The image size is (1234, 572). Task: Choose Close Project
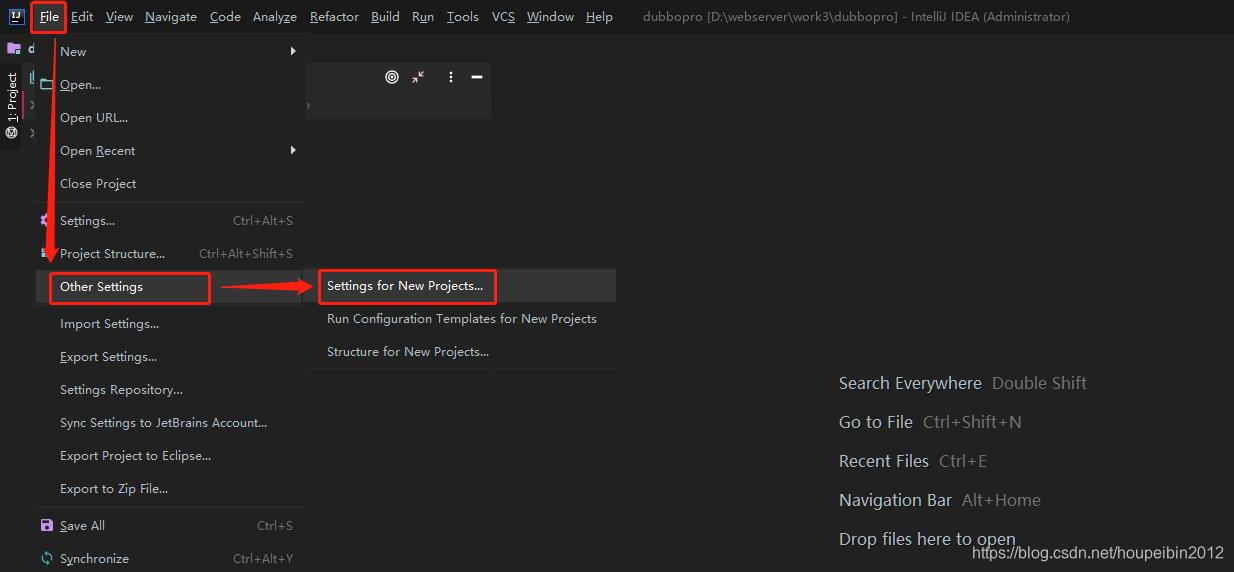pos(170,184)
